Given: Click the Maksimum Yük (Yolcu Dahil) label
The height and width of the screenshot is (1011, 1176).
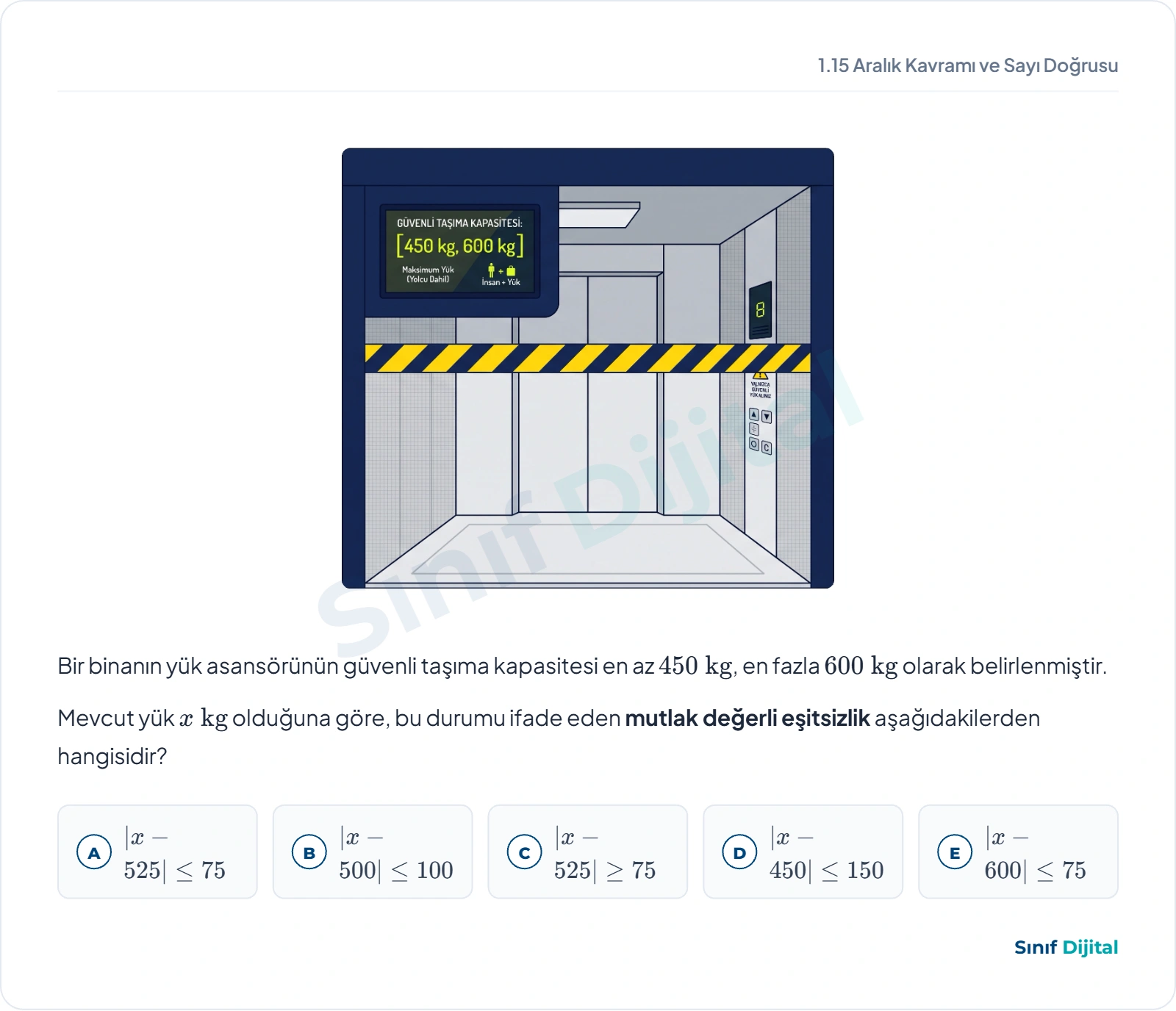Looking at the screenshot, I should [428, 274].
